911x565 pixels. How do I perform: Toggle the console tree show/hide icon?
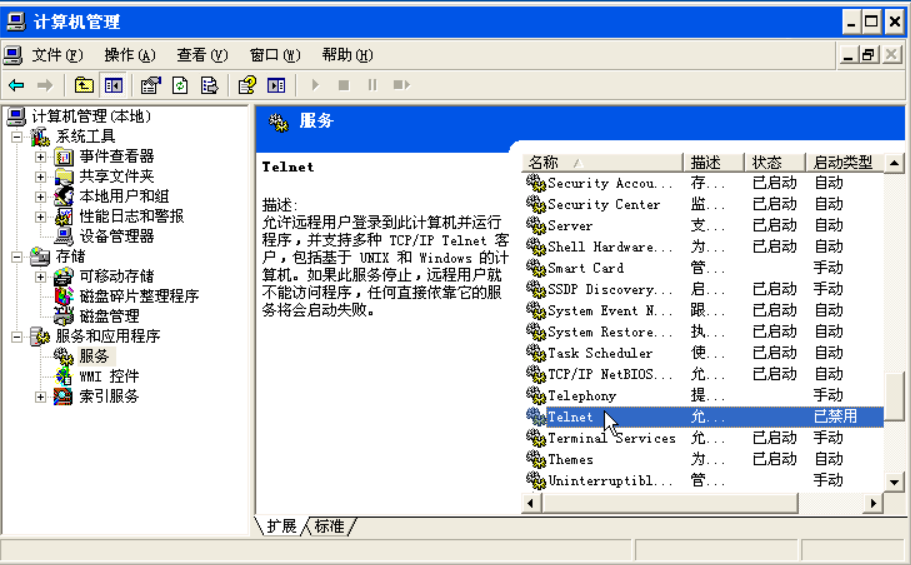tap(113, 85)
